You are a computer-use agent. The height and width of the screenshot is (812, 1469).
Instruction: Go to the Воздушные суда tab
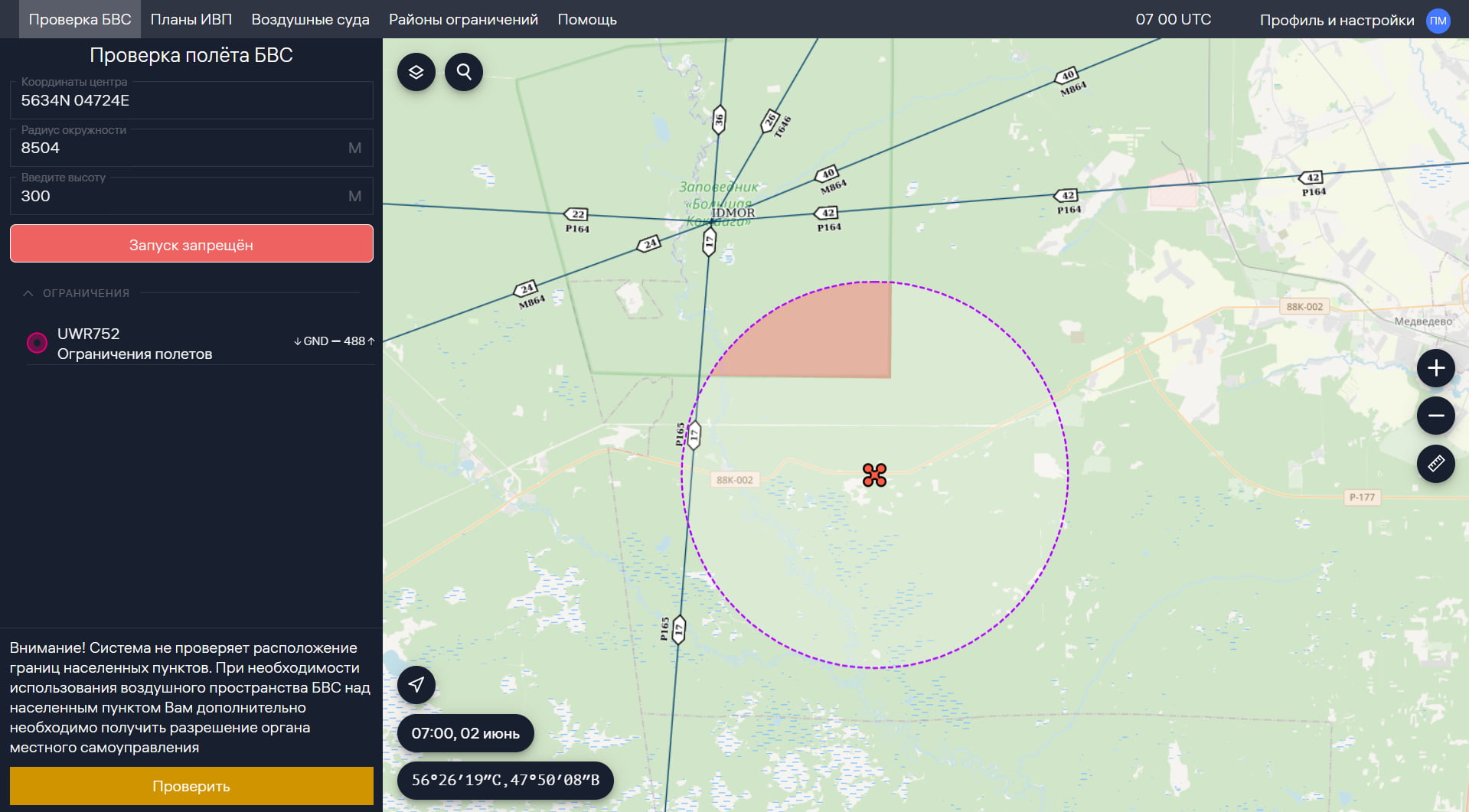coord(310,19)
